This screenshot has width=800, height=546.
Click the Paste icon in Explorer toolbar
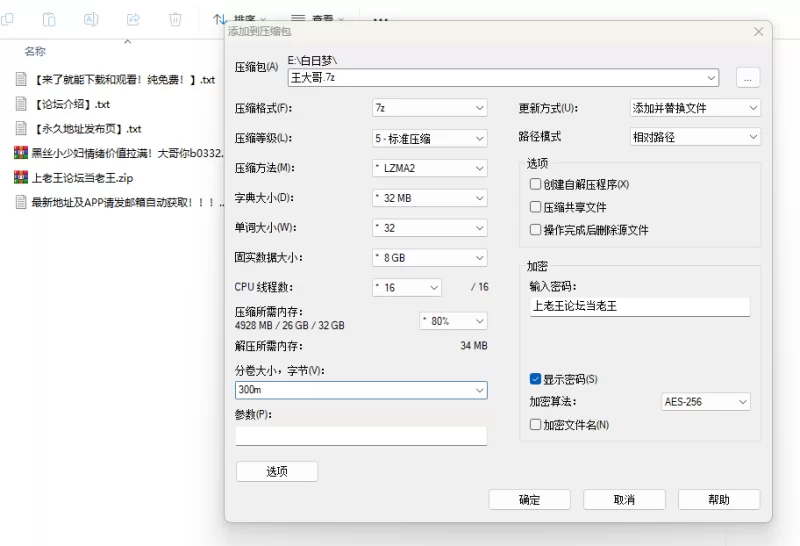[x=49, y=19]
